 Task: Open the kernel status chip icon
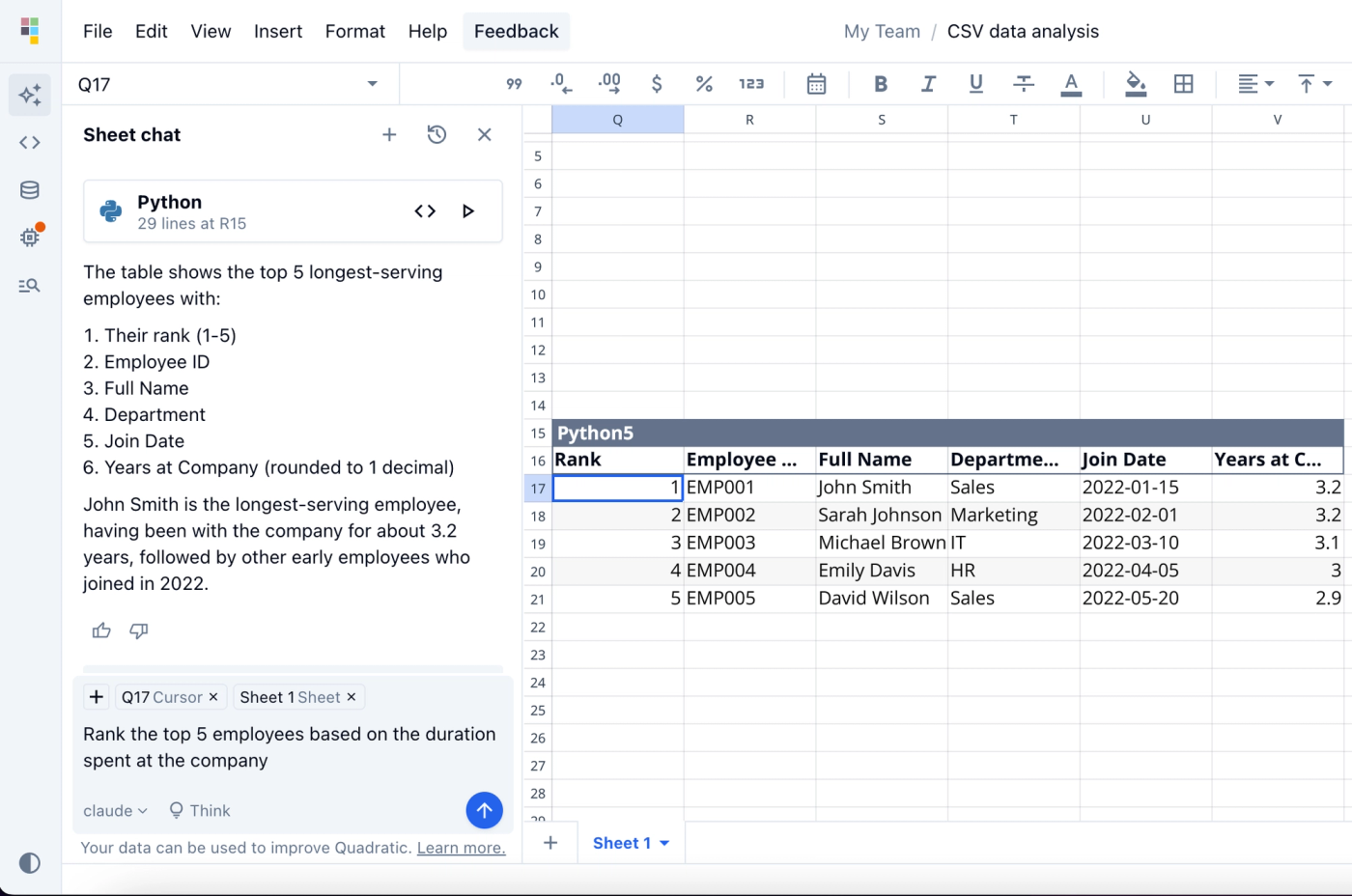[x=30, y=237]
